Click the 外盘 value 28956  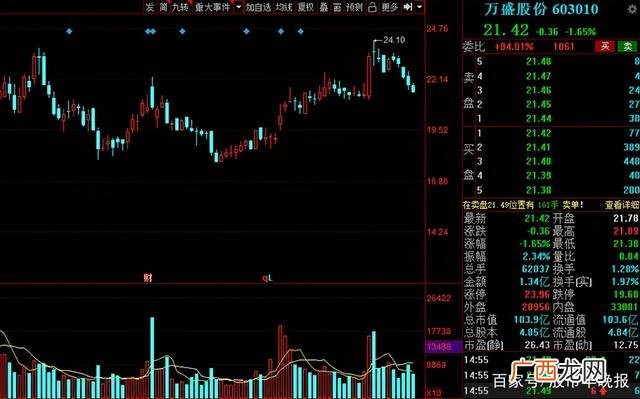536,307
